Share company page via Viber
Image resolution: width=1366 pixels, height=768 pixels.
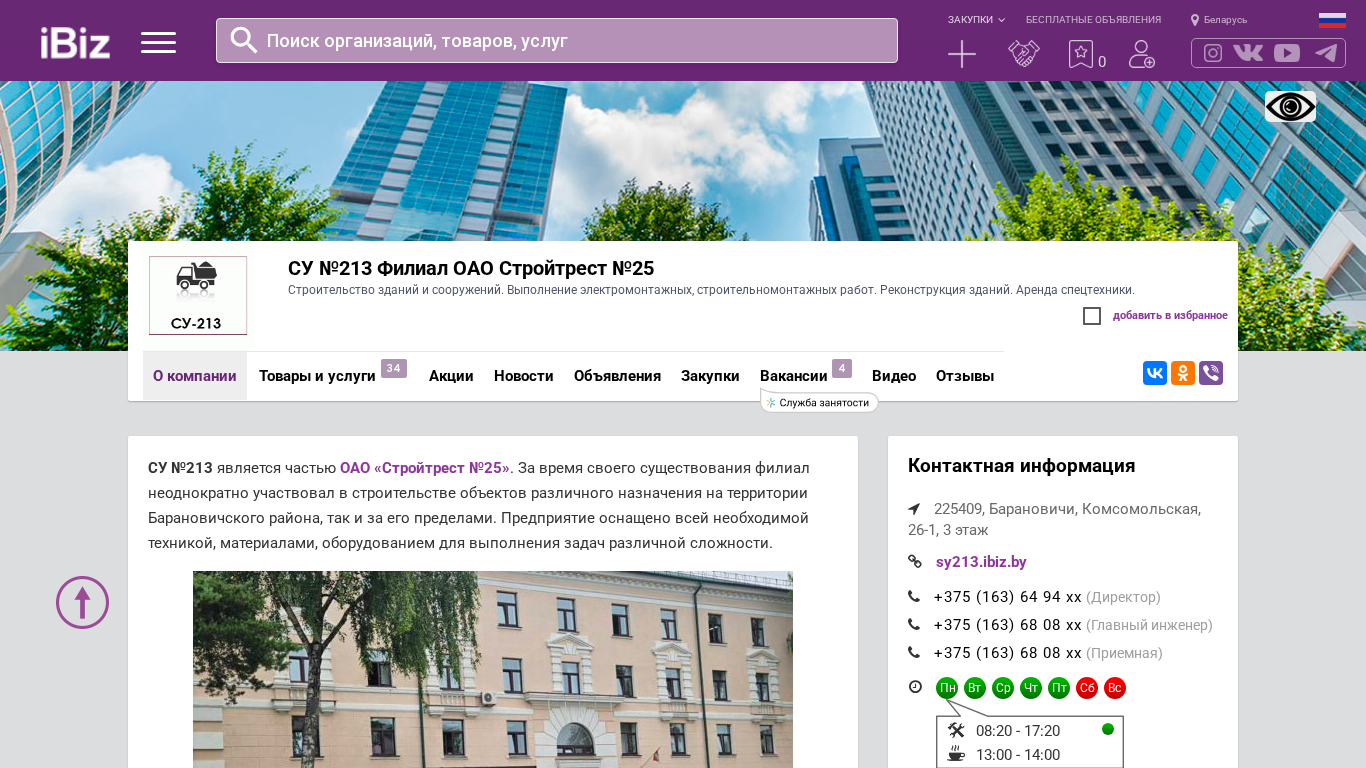click(1211, 373)
